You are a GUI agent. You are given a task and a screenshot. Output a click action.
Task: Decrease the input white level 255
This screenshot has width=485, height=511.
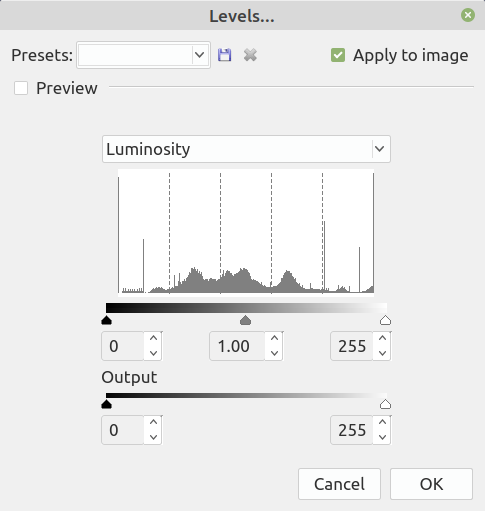[x=382, y=353]
